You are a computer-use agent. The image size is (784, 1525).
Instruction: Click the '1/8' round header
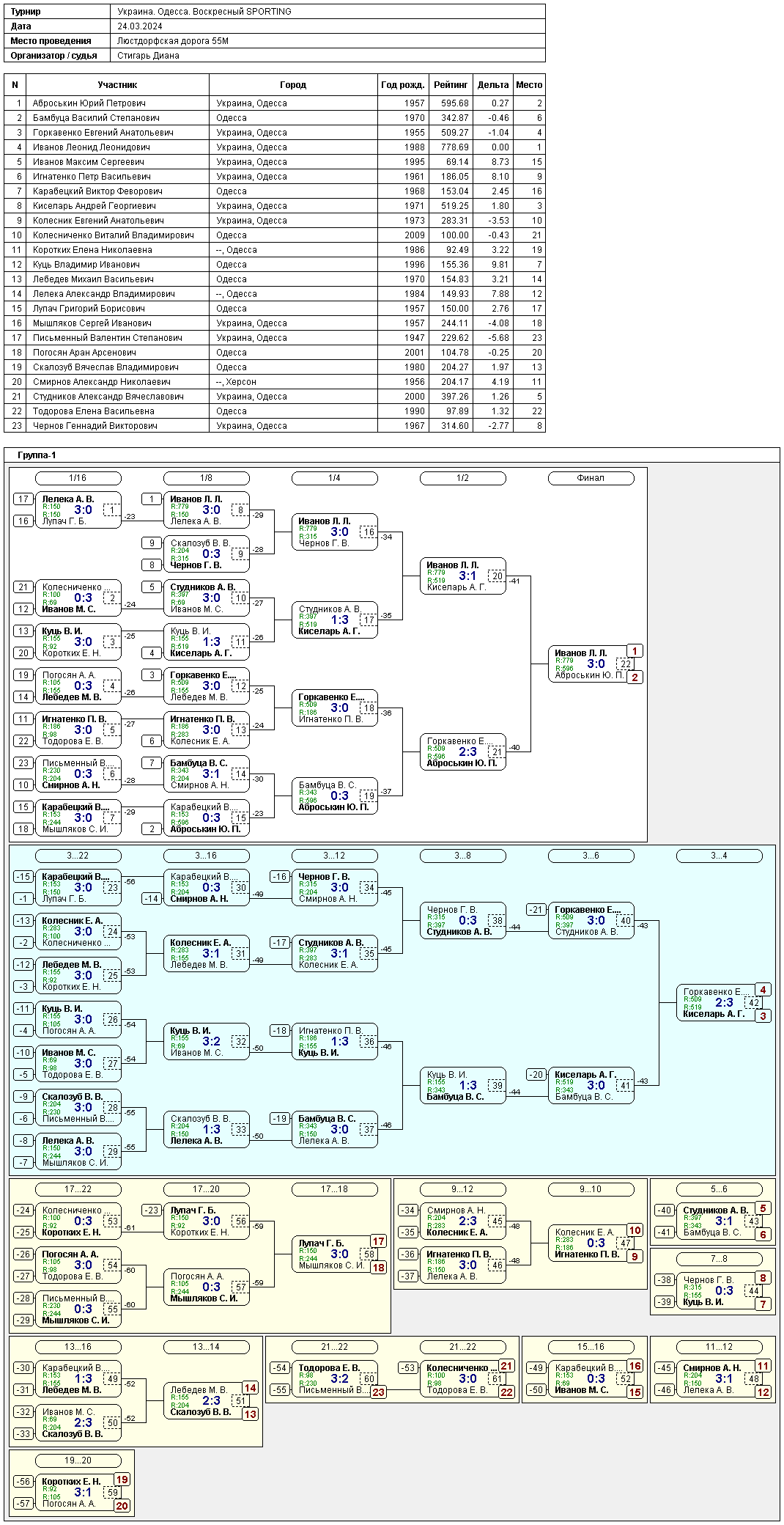click(206, 478)
